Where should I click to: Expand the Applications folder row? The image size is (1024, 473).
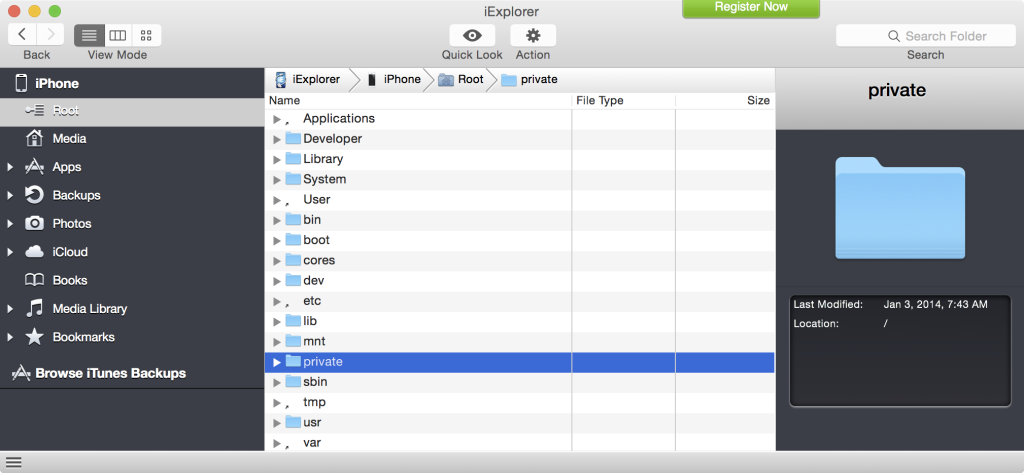pyautogui.click(x=277, y=119)
